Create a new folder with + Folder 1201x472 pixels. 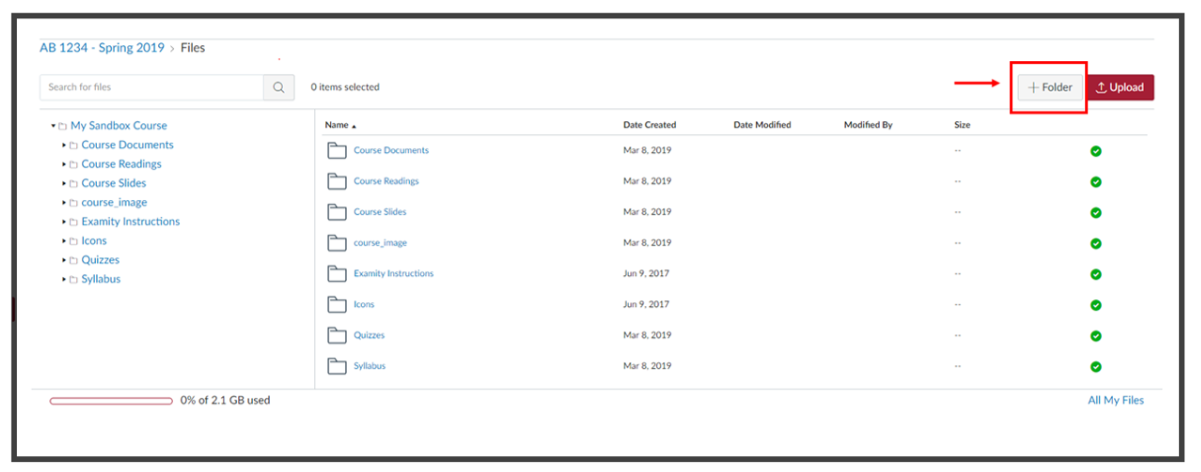(x=1050, y=88)
